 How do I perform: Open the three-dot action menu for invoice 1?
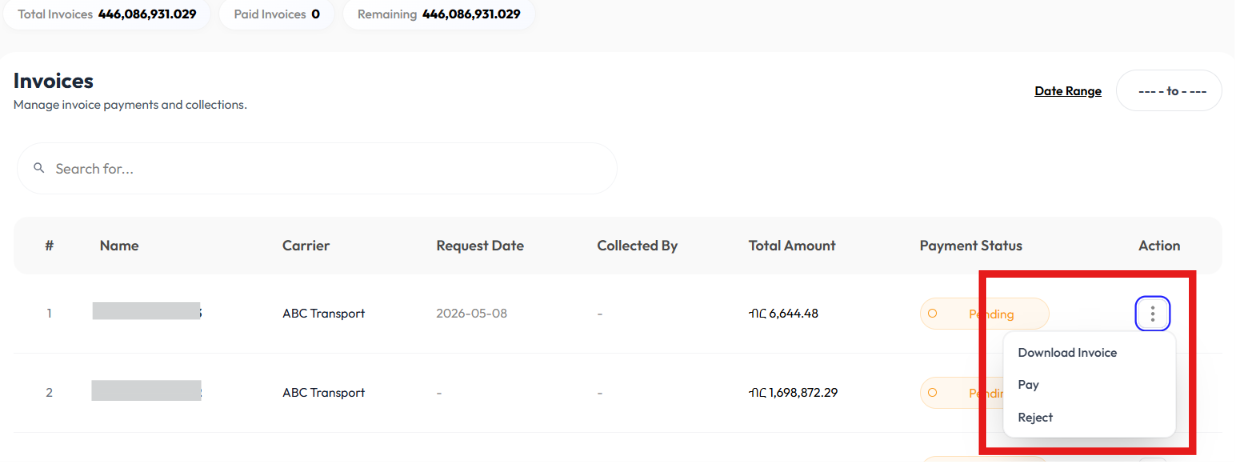pos(1153,314)
